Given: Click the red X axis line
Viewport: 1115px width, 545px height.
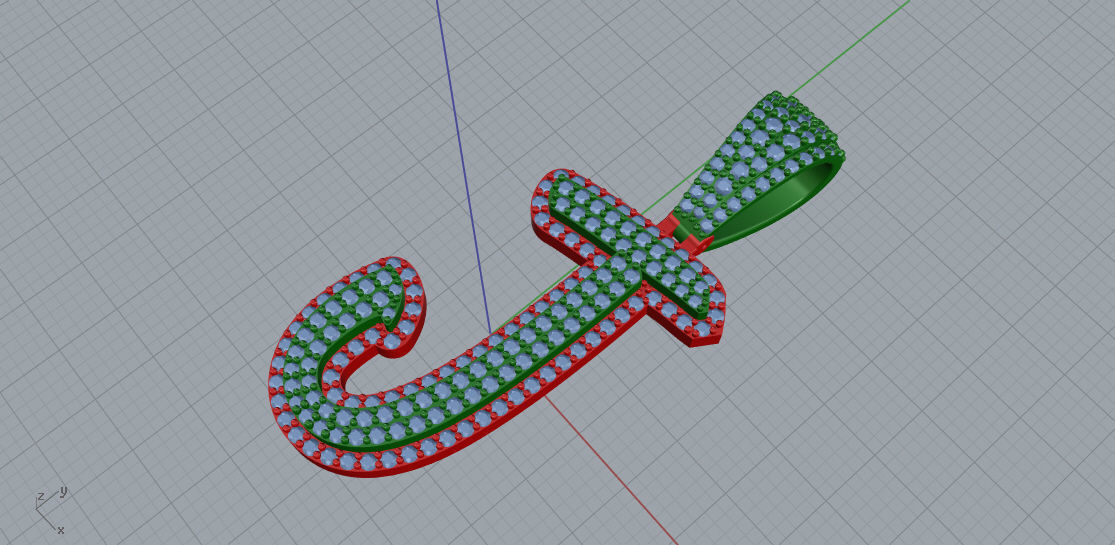Looking at the screenshot, I should (x=612, y=470).
